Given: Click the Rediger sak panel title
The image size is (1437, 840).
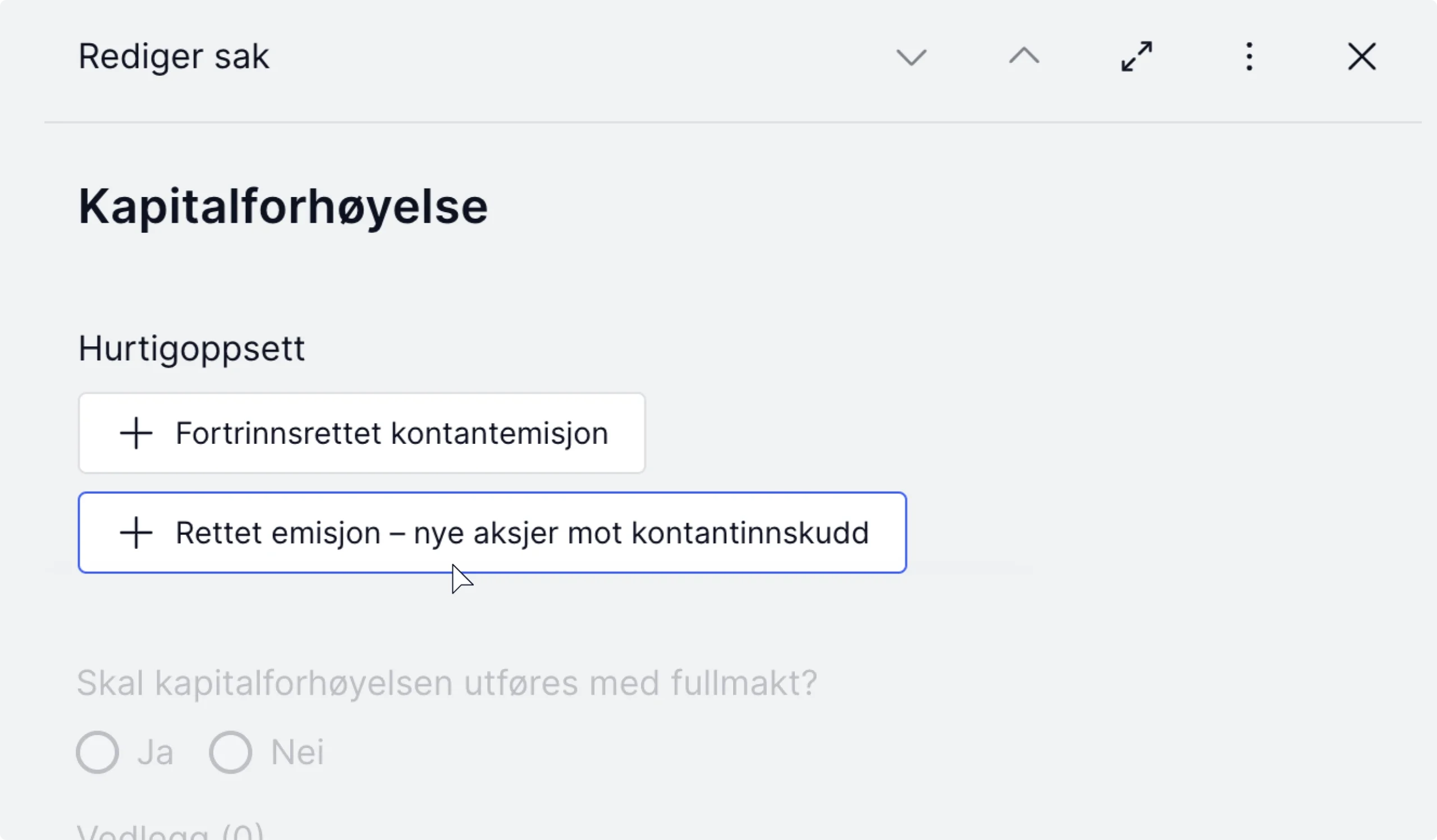Looking at the screenshot, I should tap(173, 57).
